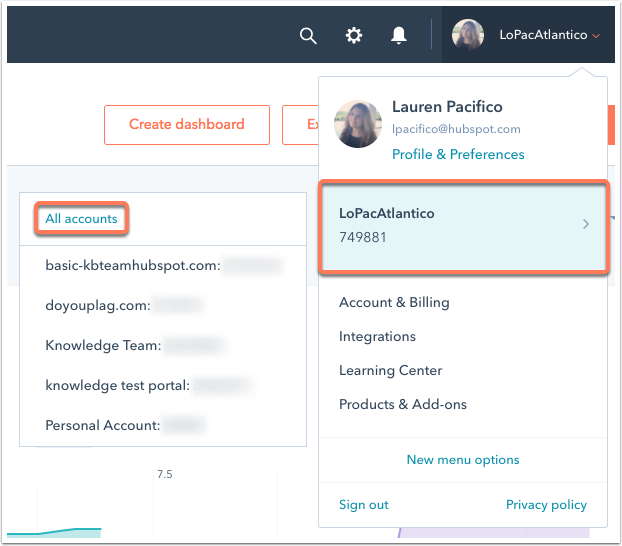Expand the LoPacAtlantico 749881 account row
The image size is (622, 546).
pyautogui.click(x=463, y=225)
